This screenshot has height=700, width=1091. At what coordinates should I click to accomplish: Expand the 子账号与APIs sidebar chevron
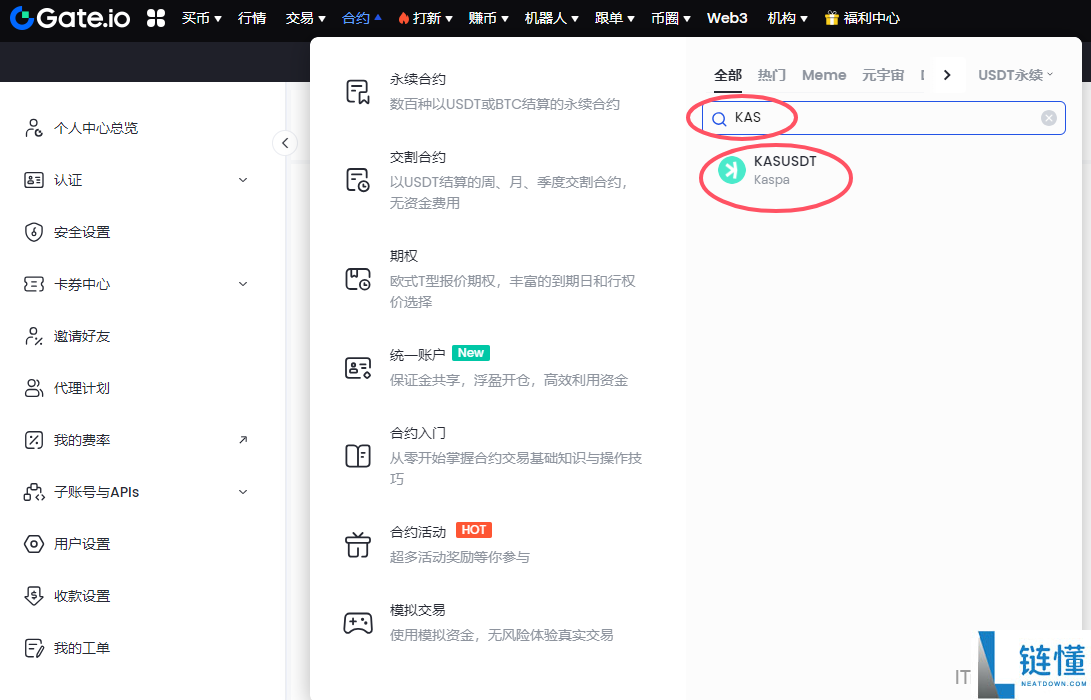tap(243, 492)
